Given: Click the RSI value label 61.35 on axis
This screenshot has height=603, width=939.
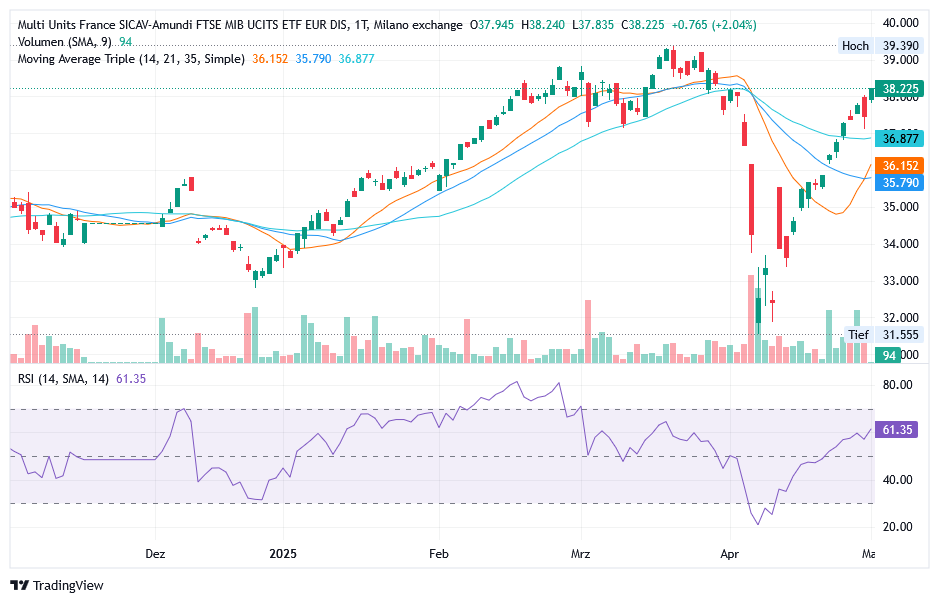Looking at the screenshot, I should (896, 429).
